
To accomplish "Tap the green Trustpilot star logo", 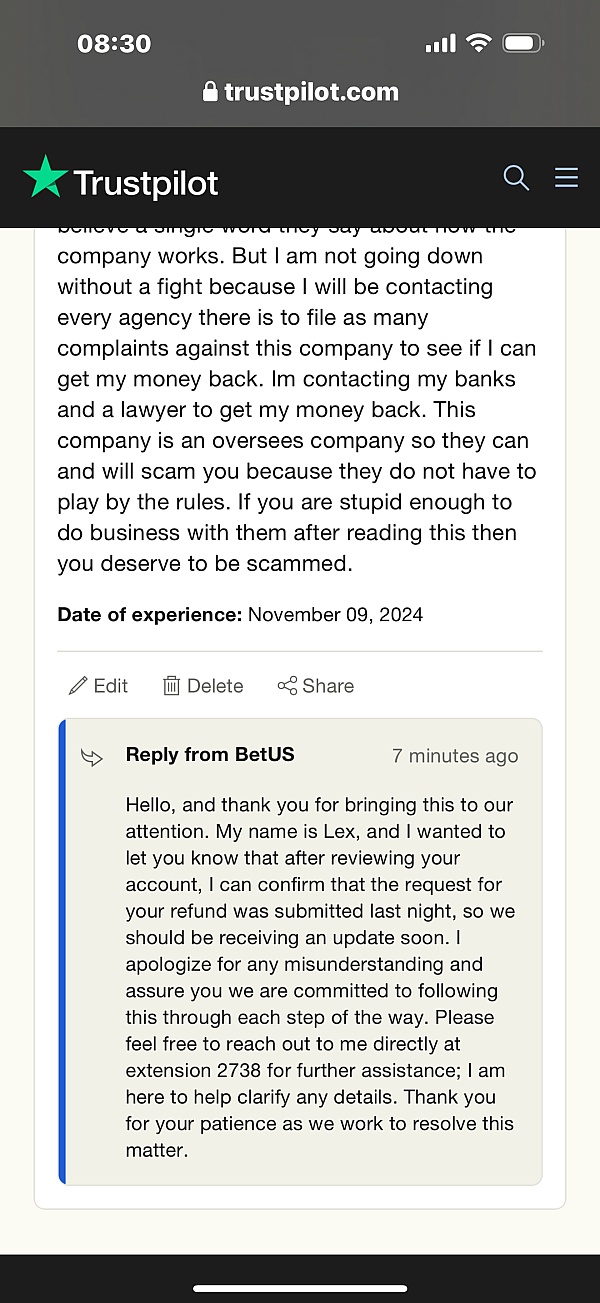I will (x=45, y=176).
